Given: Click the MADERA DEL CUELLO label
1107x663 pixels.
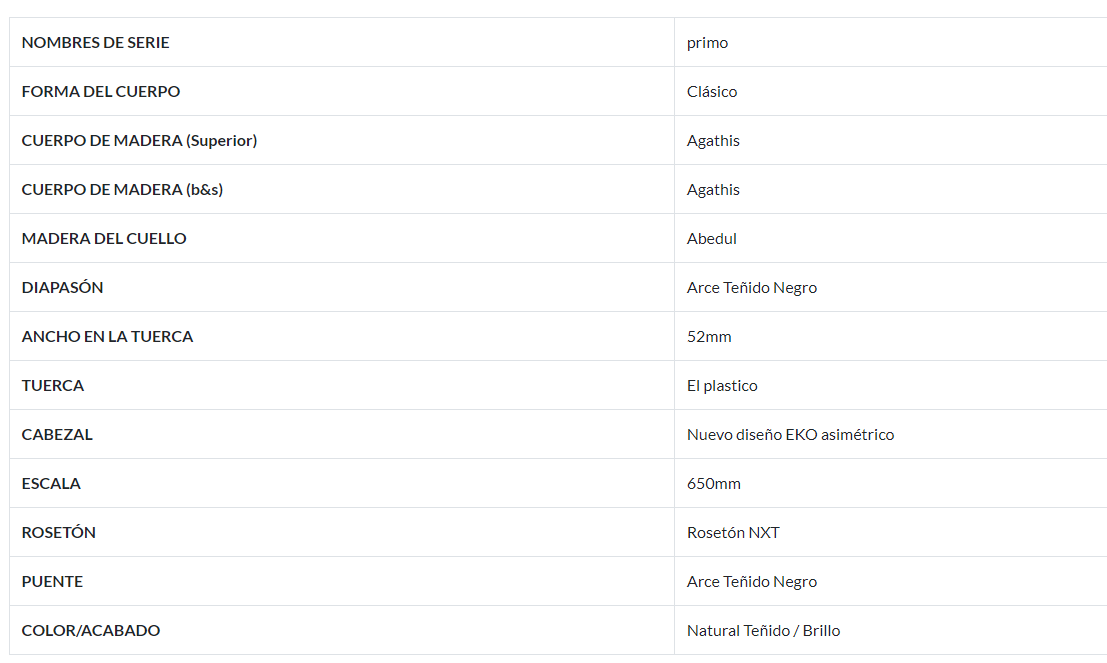Looking at the screenshot, I should [104, 239].
